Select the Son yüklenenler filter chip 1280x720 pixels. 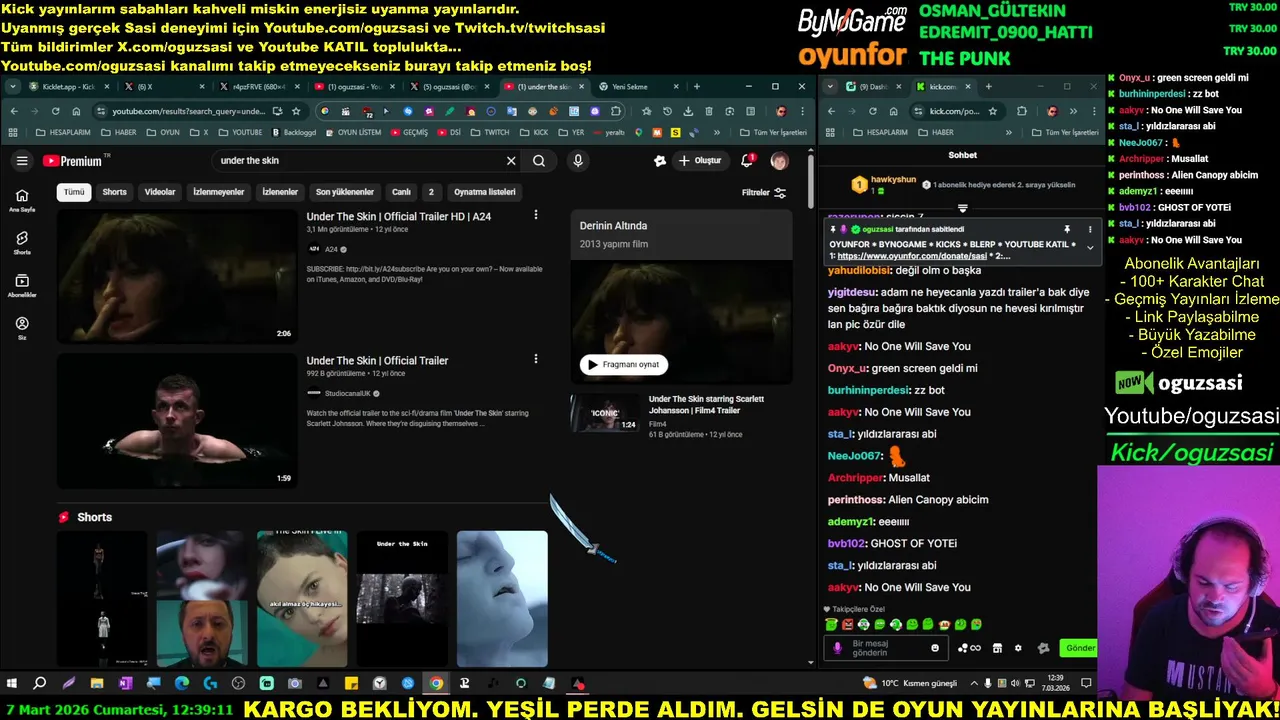click(345, 192)
